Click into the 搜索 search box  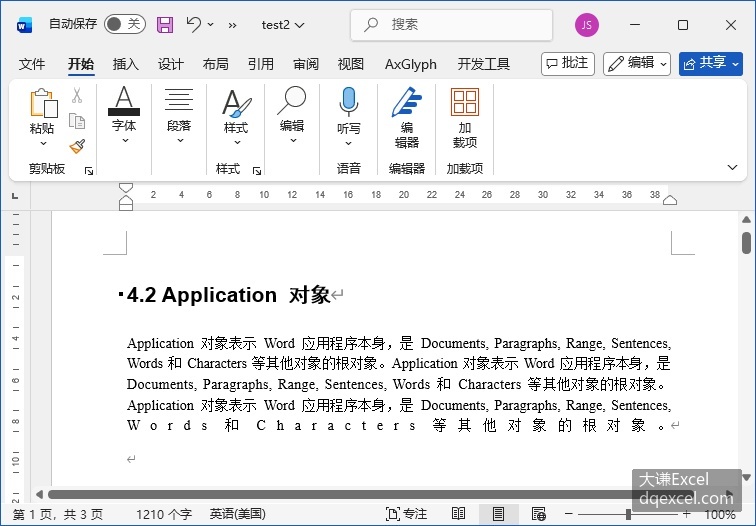(x=451, y=25)
